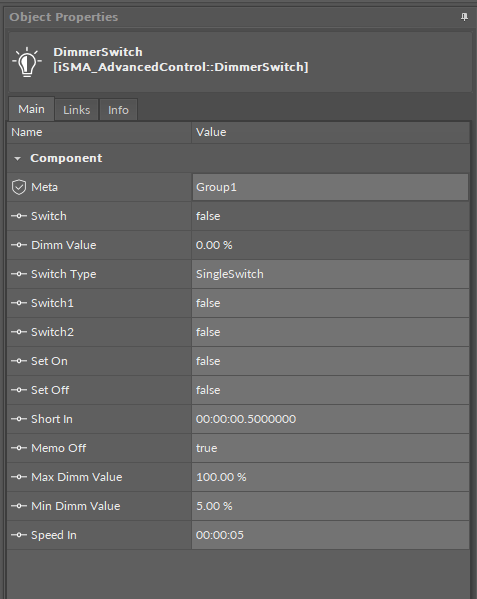
Task: Toggle the Switch2 false value field
Action: pyautogui.click(x=330, y=332)
